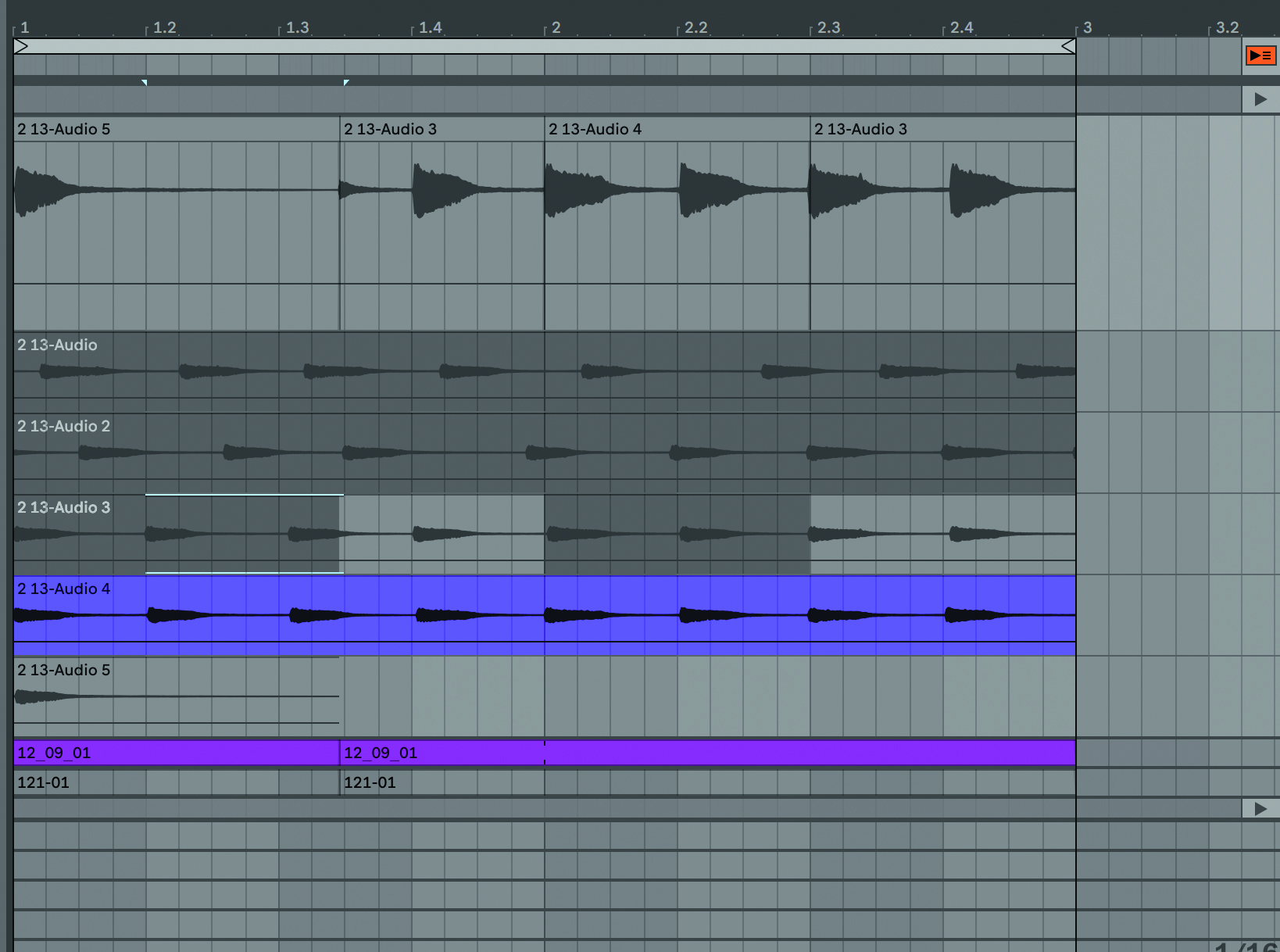Click the loop brace start handle
1280x952 pixels.
coord(21,47)
